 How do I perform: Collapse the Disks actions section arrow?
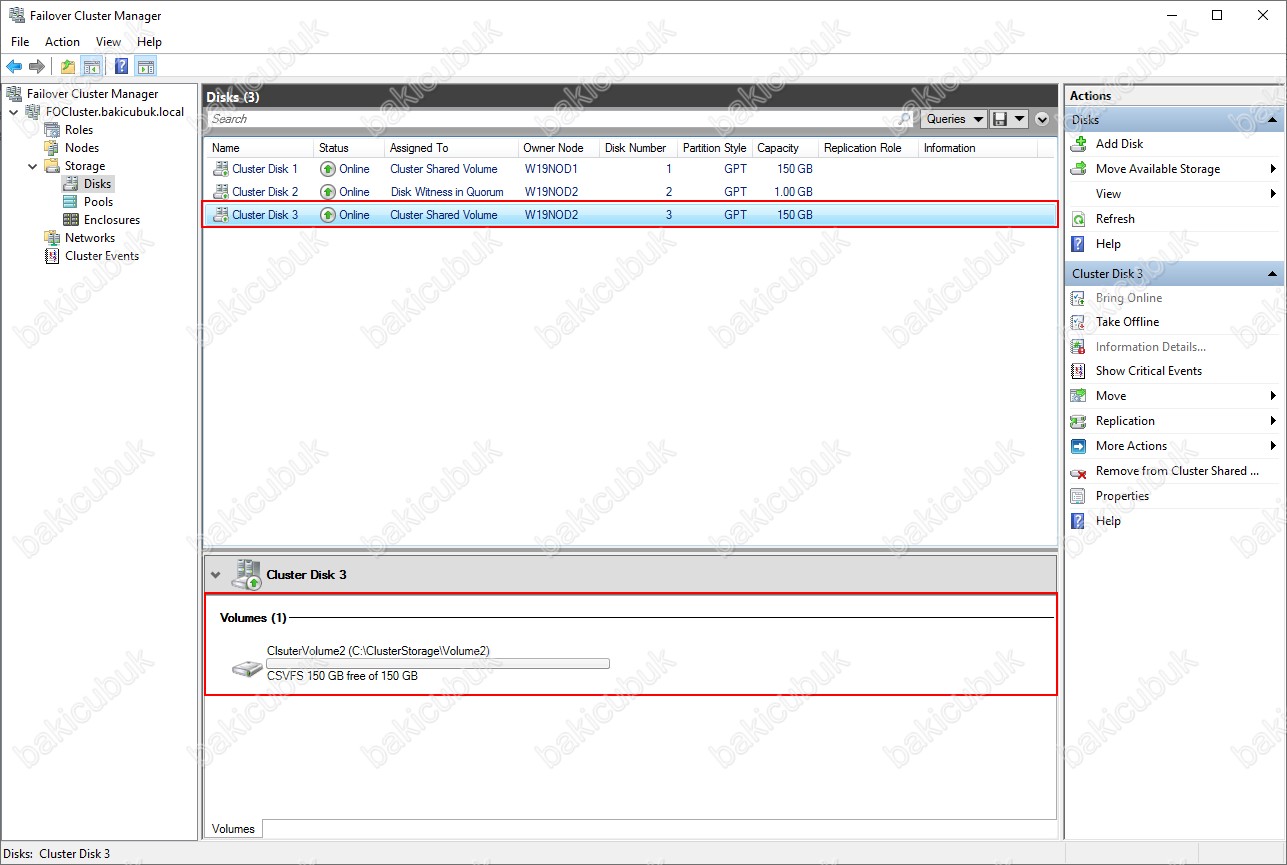pos(1273,120)
